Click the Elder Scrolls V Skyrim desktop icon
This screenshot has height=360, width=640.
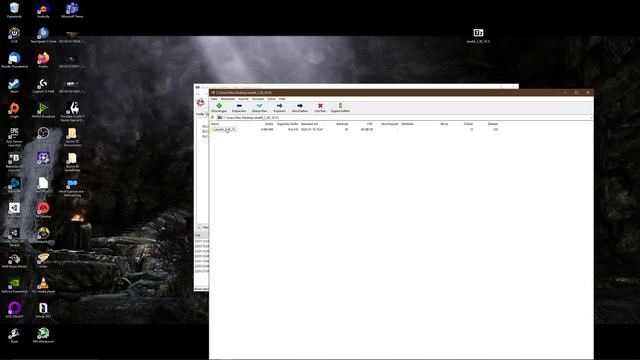point(72,108)
